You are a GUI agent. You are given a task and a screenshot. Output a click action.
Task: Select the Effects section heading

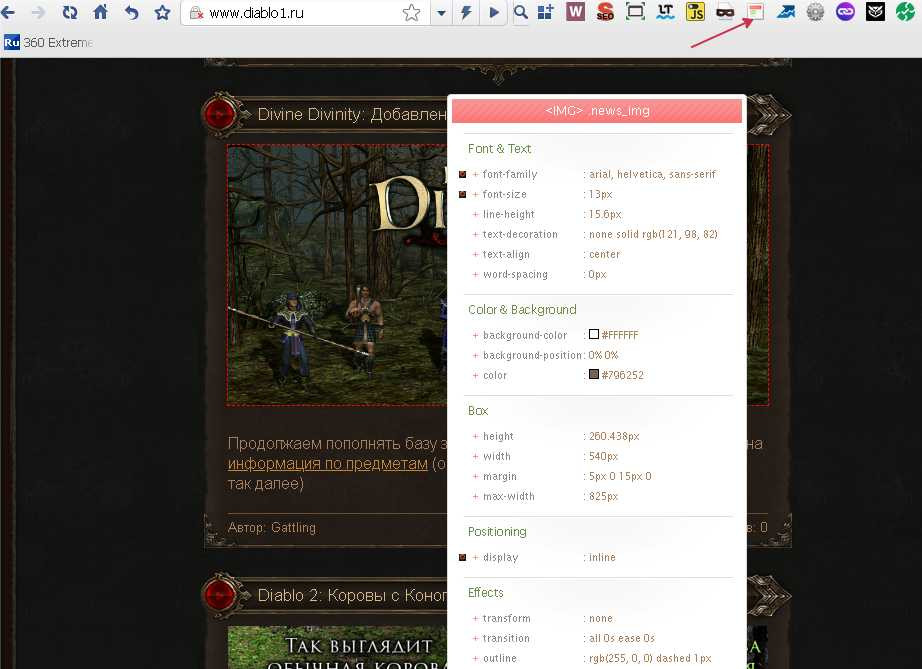pyautogui.click(x=486, y=593)
